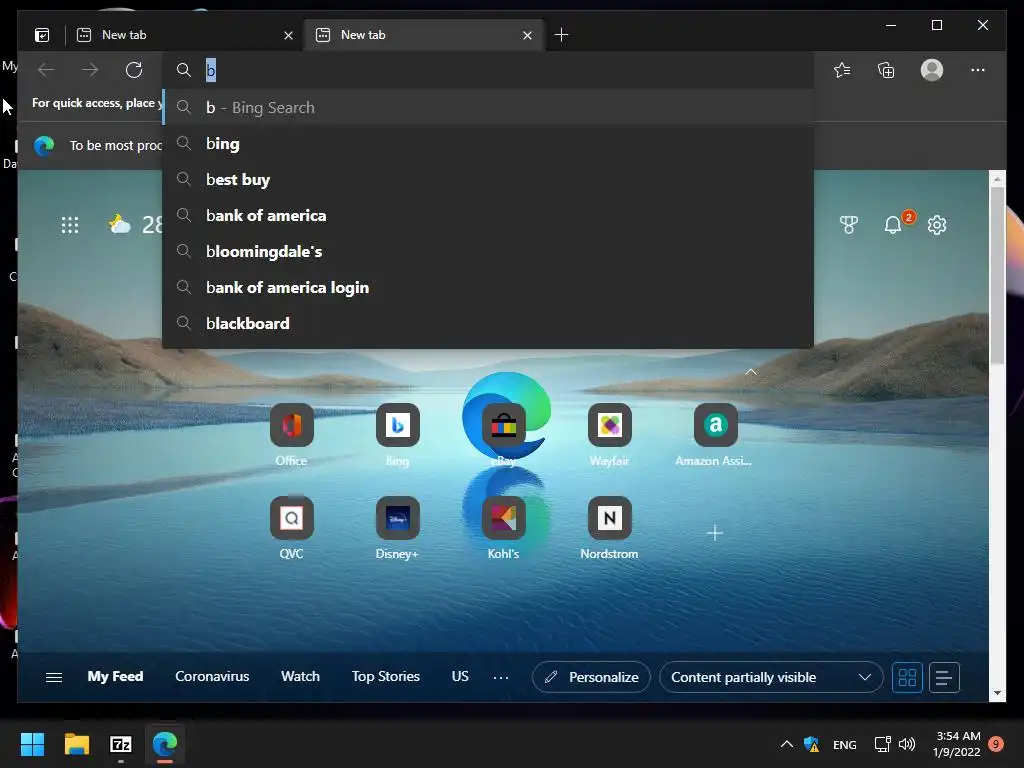Open the ENG language indicator
The height and width of the screenshot is (768, 1024).
pyautogui.click(x=844, y=744)
